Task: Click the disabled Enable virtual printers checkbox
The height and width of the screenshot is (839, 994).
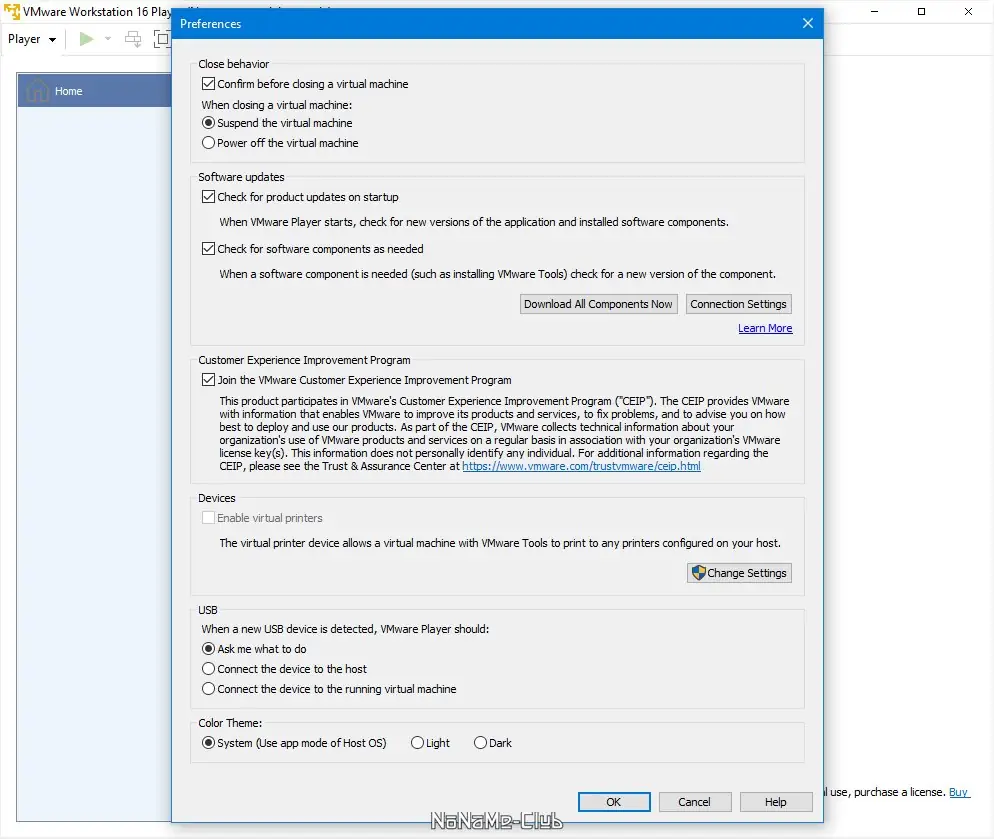Action: click(x=208, y=517)
